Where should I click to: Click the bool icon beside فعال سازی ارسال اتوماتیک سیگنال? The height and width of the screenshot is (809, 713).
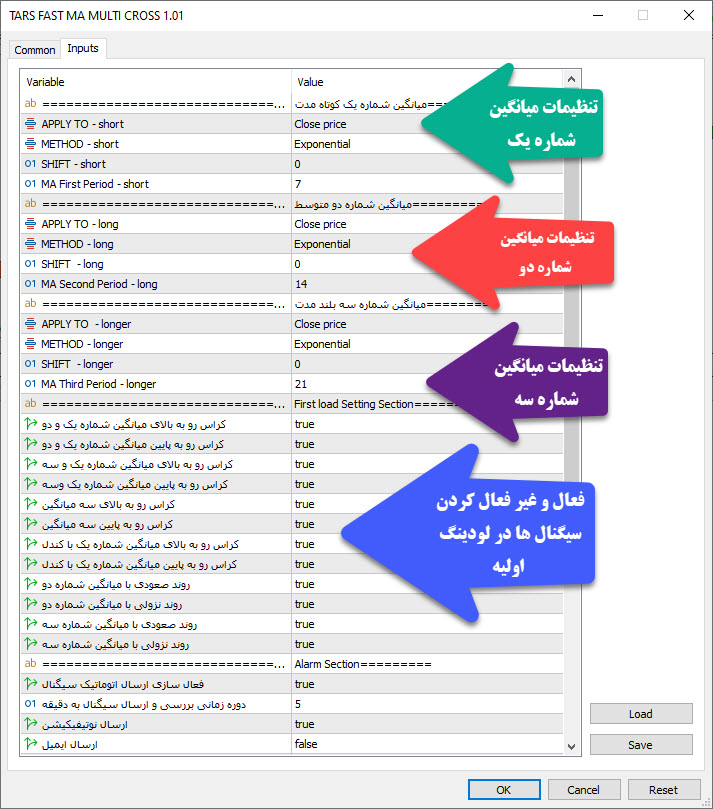pyautogui.click(x=30, y=684)
